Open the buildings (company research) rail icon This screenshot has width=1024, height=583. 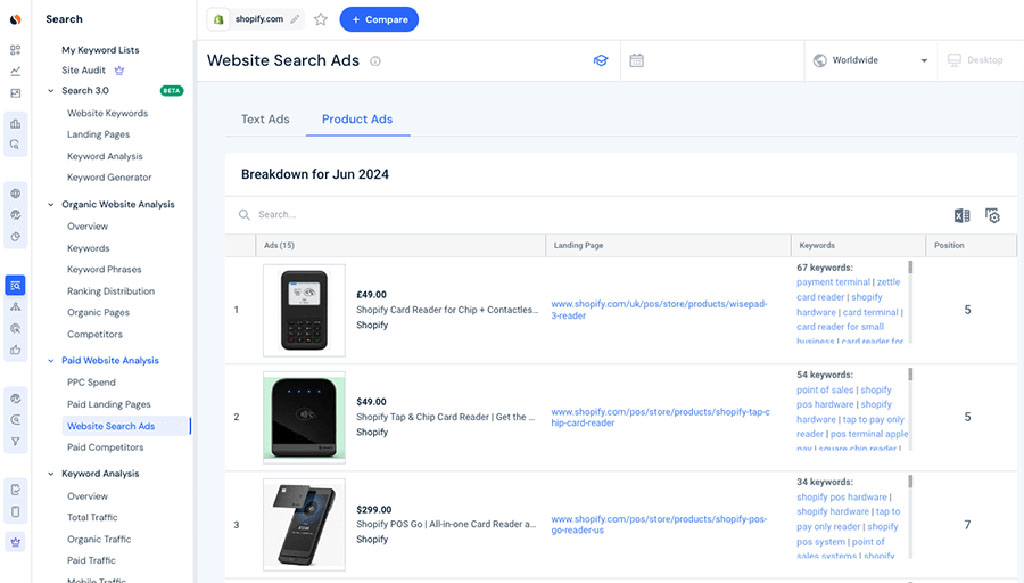click(15, 123)
